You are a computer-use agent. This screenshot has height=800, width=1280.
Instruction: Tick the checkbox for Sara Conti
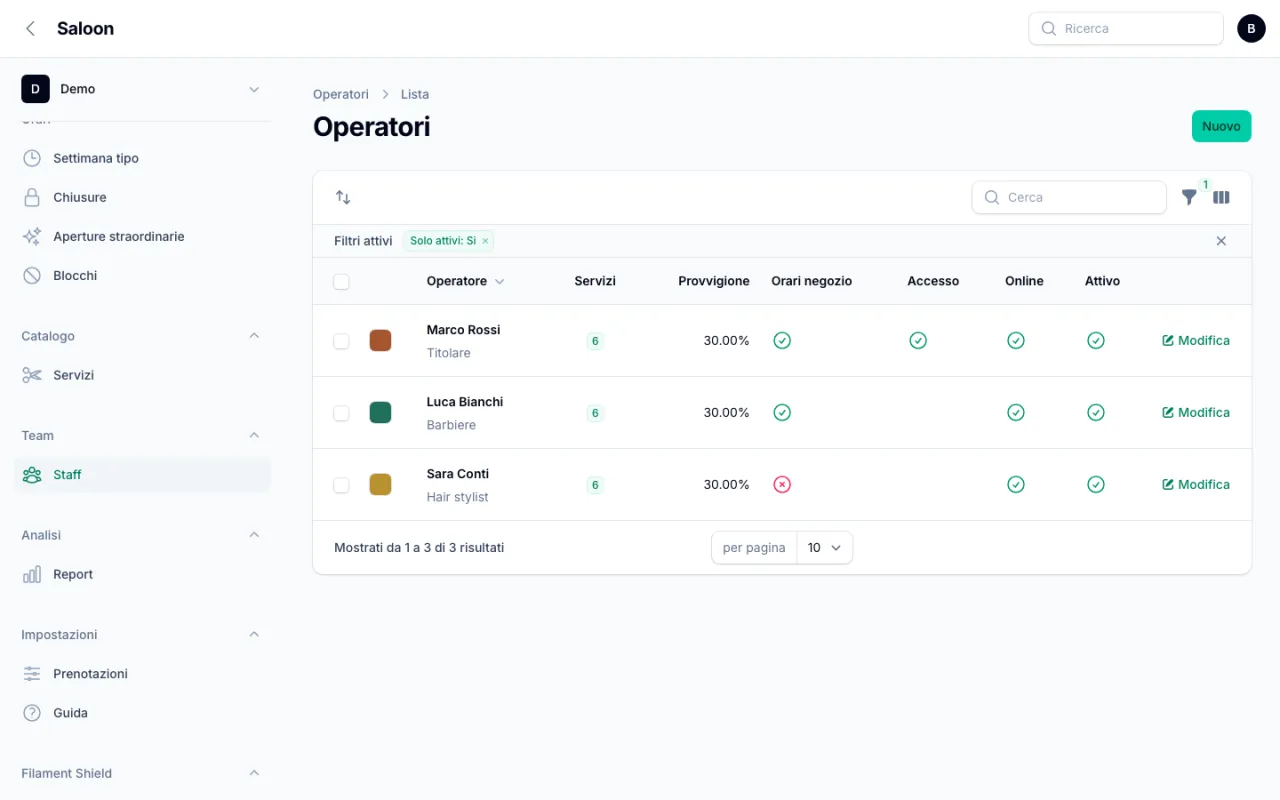pos(341,485)
